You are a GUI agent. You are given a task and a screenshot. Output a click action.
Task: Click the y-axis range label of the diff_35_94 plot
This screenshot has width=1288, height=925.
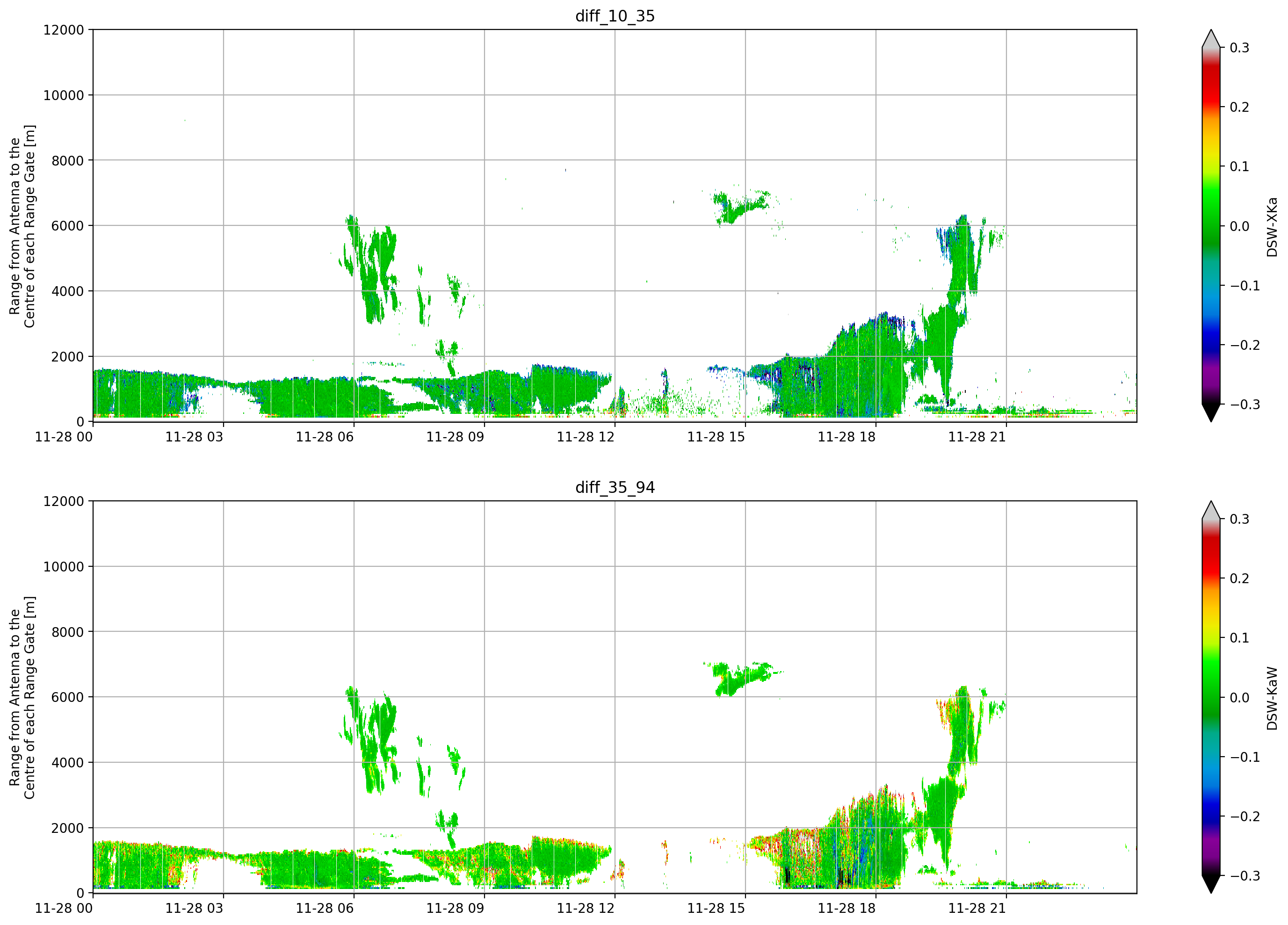click(22, 697)
